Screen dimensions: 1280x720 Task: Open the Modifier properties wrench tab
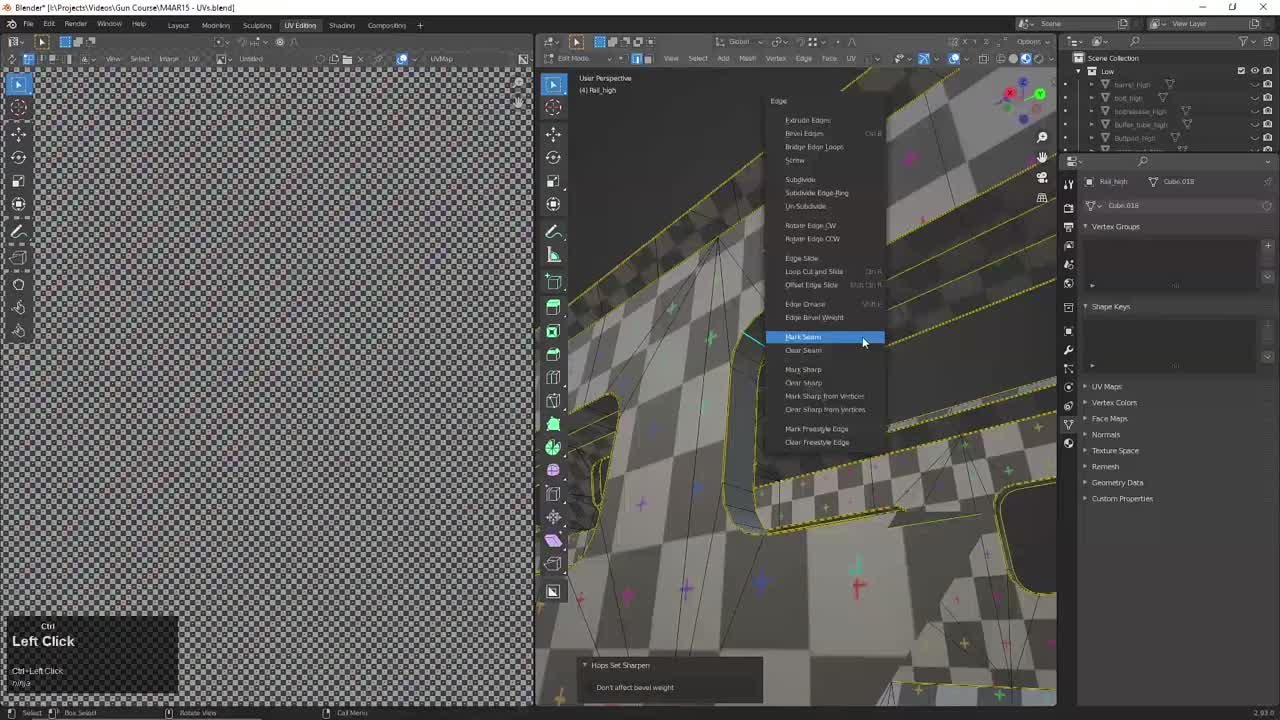pyautogui.click(x=1068, y=349)
